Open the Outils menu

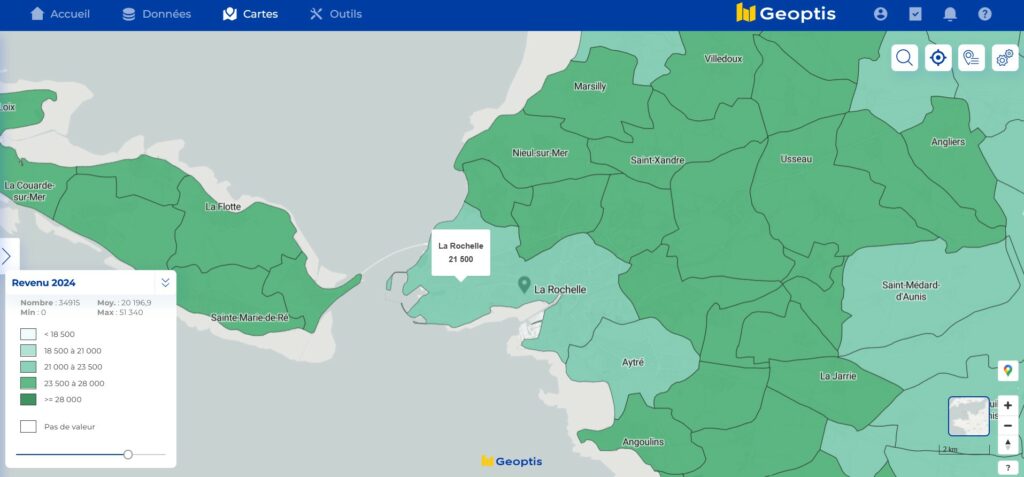coord(336,14)
